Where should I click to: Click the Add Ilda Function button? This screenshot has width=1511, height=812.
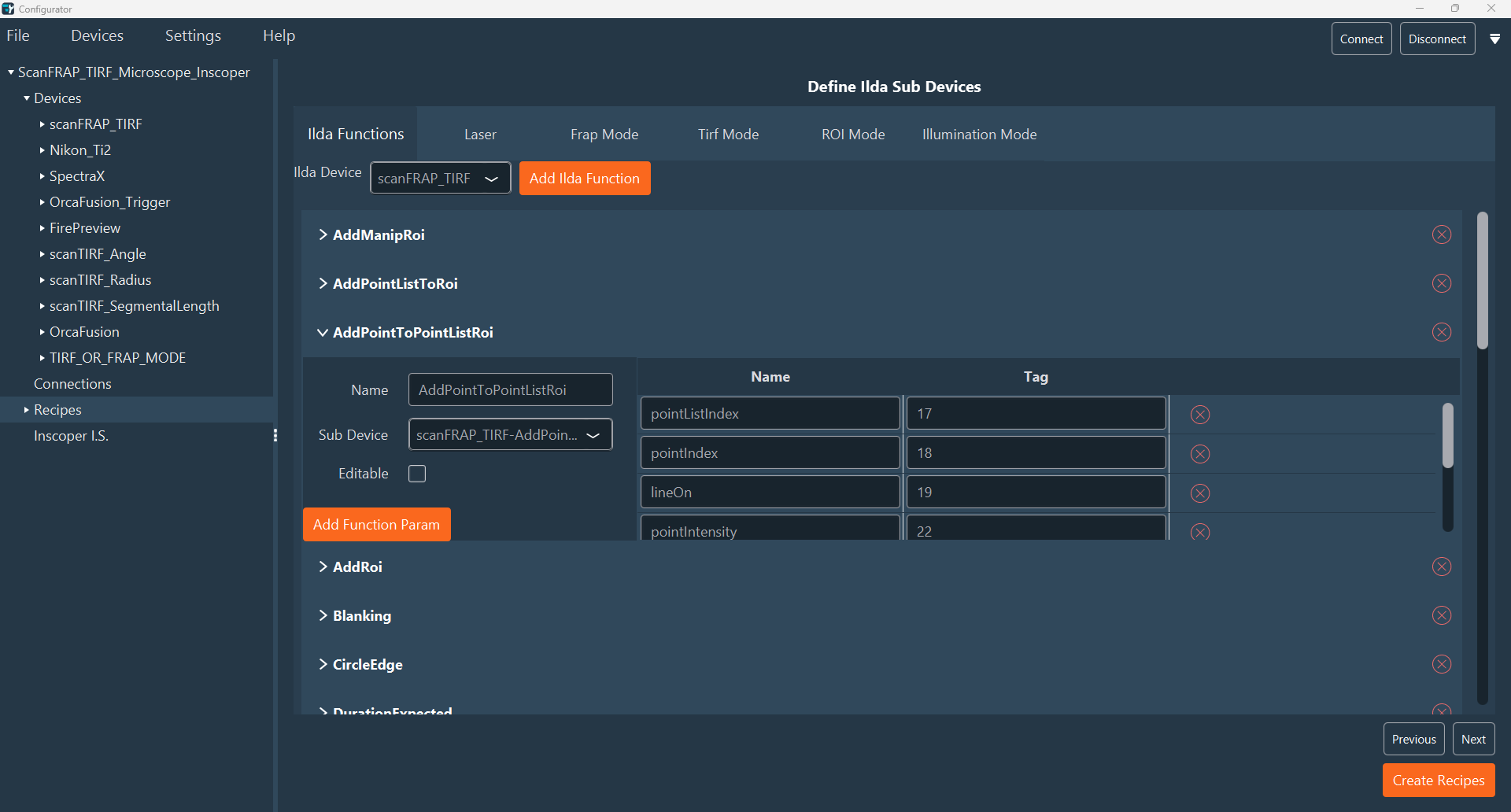(585, 178)
